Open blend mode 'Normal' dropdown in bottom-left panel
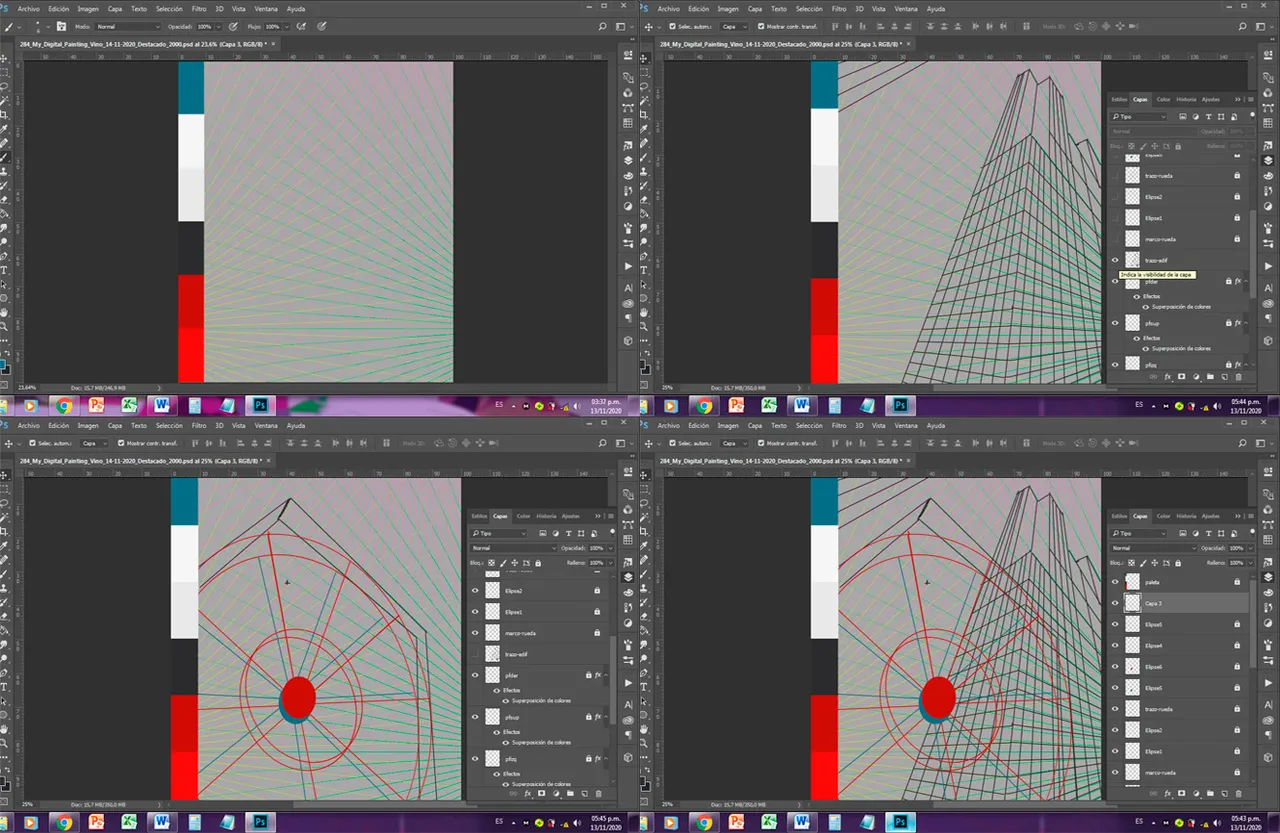This screenshot has height=833, width=1280. click(514, 548)
